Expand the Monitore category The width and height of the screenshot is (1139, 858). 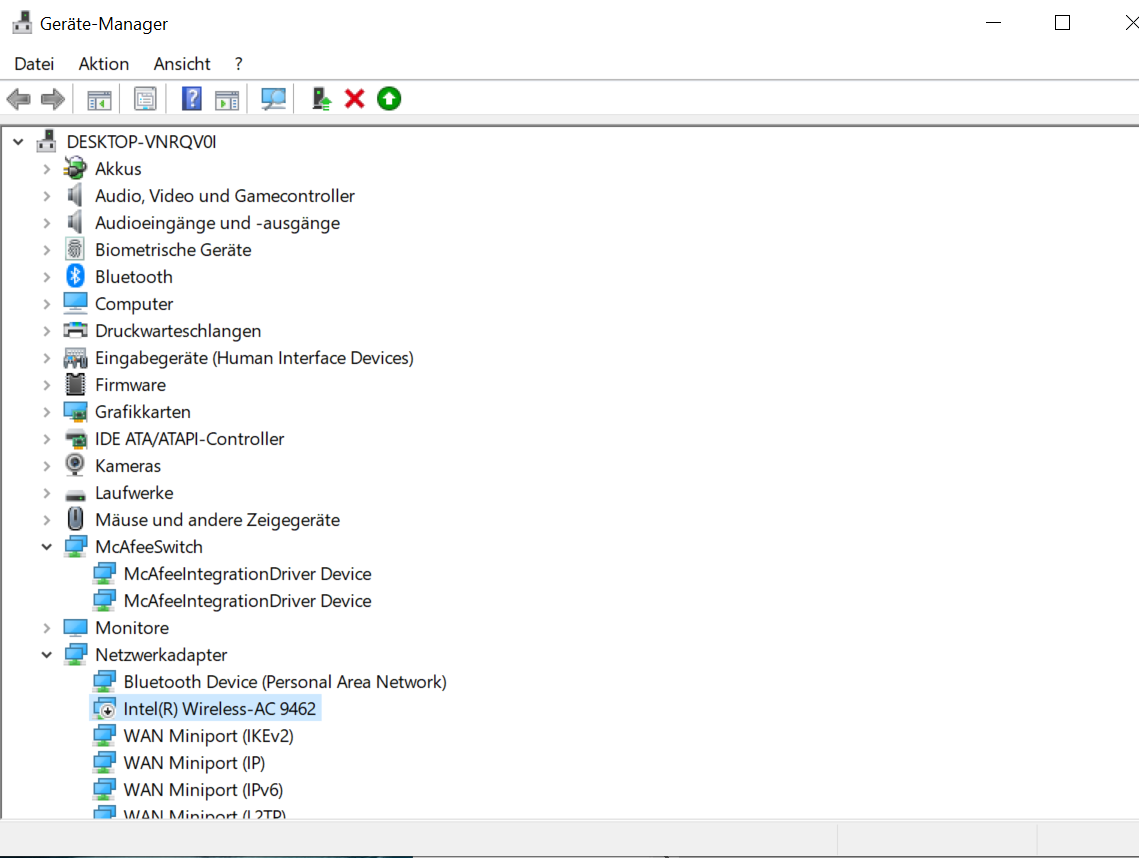[46, 628]
